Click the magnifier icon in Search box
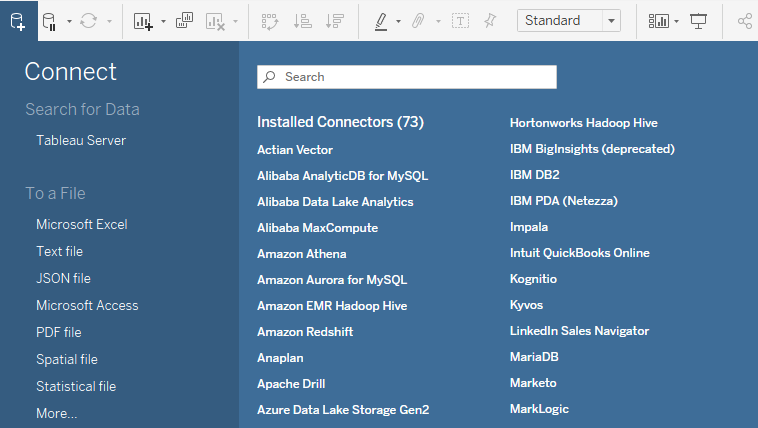 tap(269, 77)
